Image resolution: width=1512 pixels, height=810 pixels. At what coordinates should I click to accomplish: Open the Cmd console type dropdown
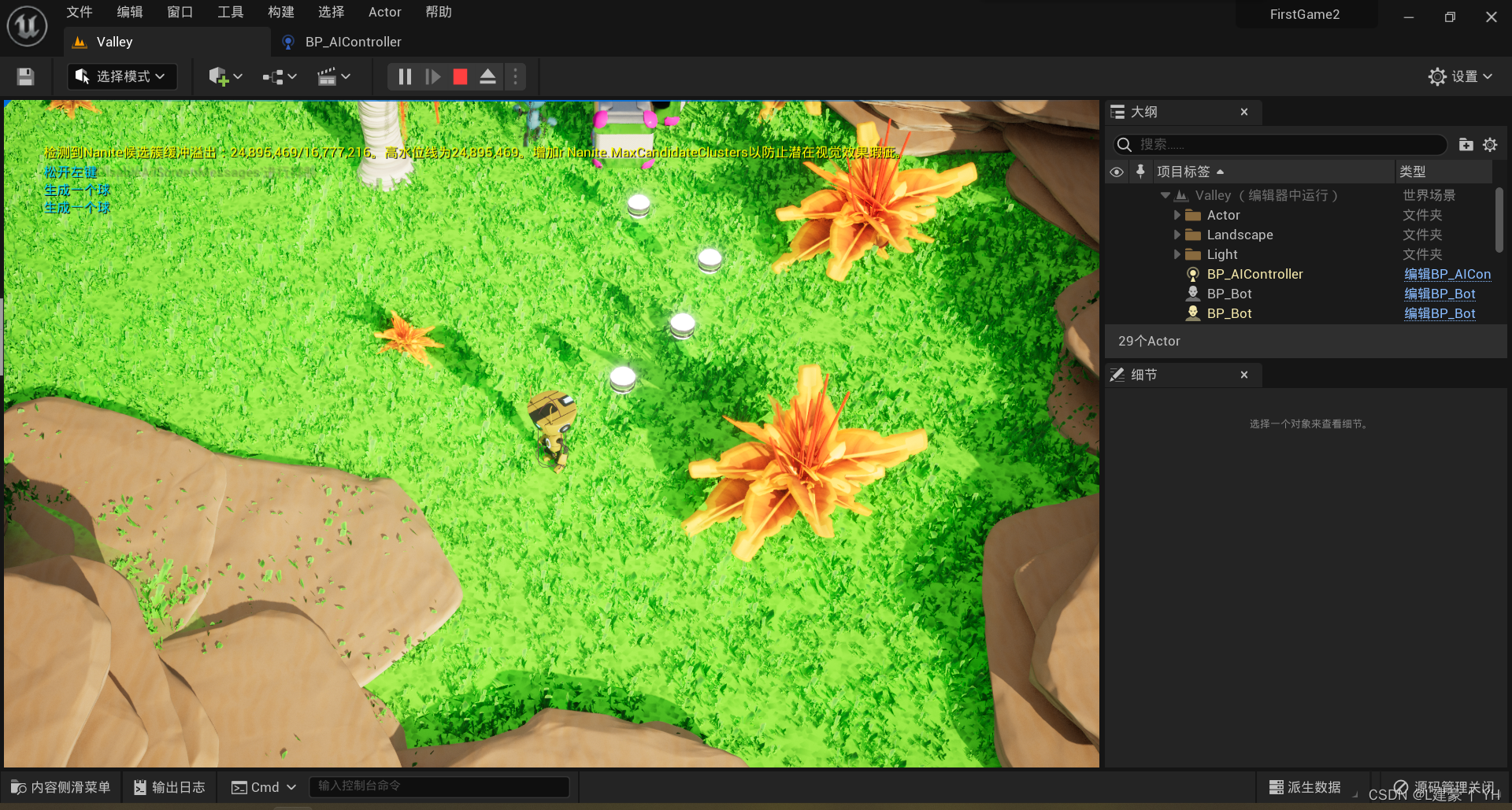[264, 787]
